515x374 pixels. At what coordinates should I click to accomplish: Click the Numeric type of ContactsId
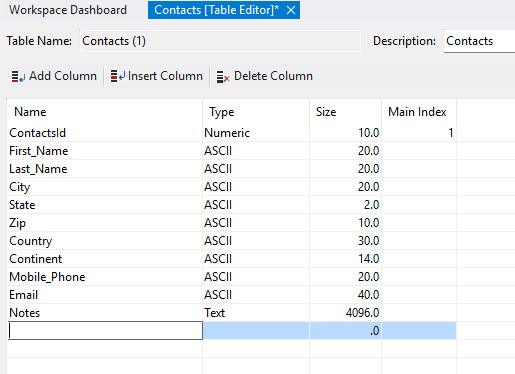point(256,133)
